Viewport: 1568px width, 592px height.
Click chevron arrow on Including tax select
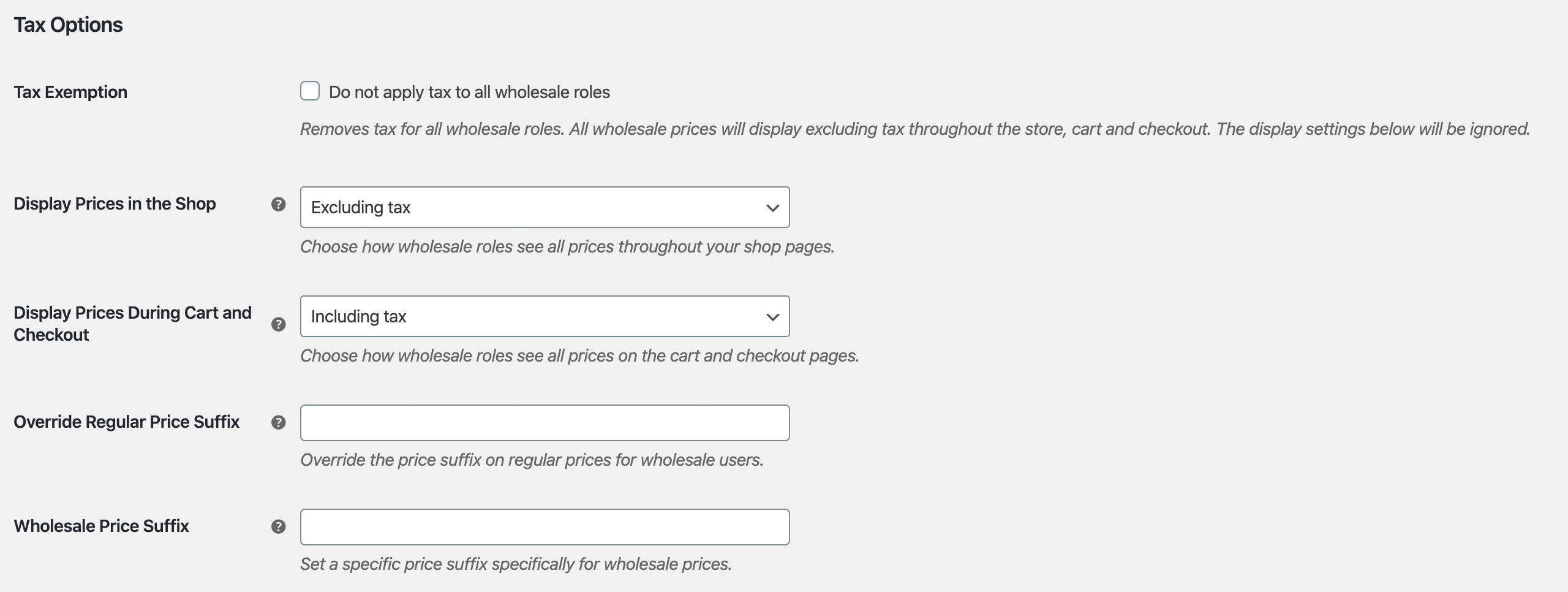772,317
